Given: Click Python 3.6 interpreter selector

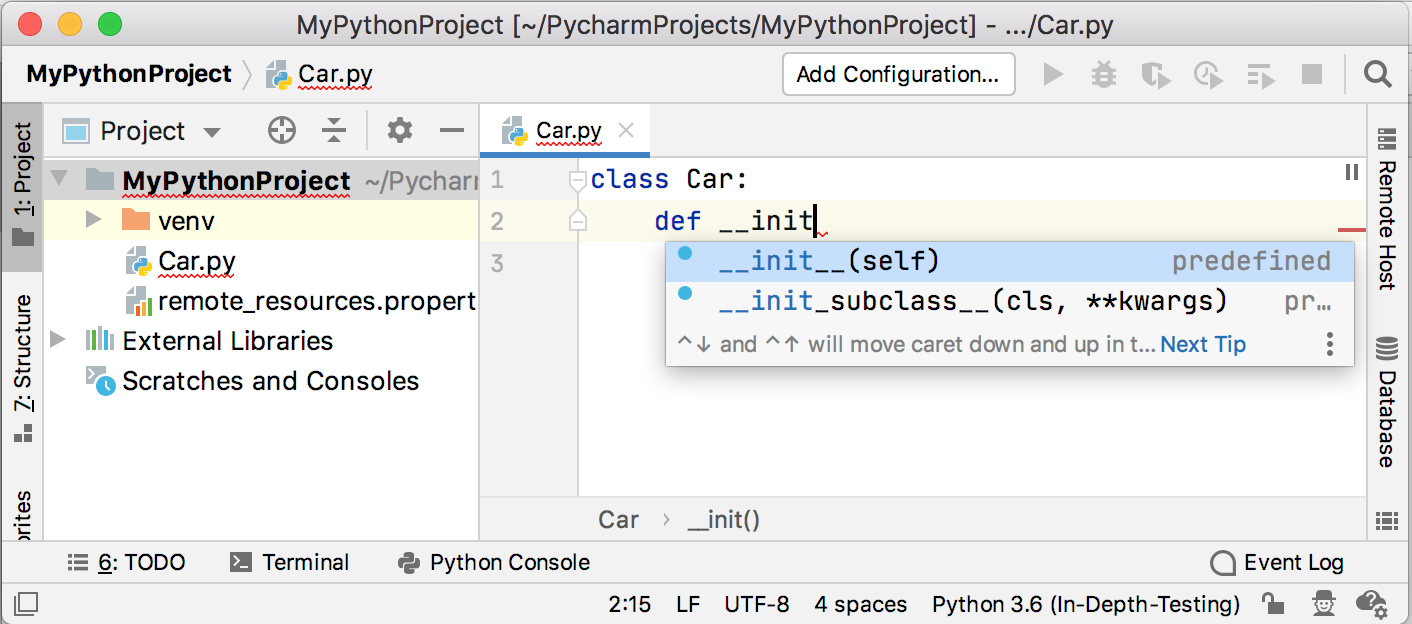Looking at the screenshot, I should [x=1086, y=604].
